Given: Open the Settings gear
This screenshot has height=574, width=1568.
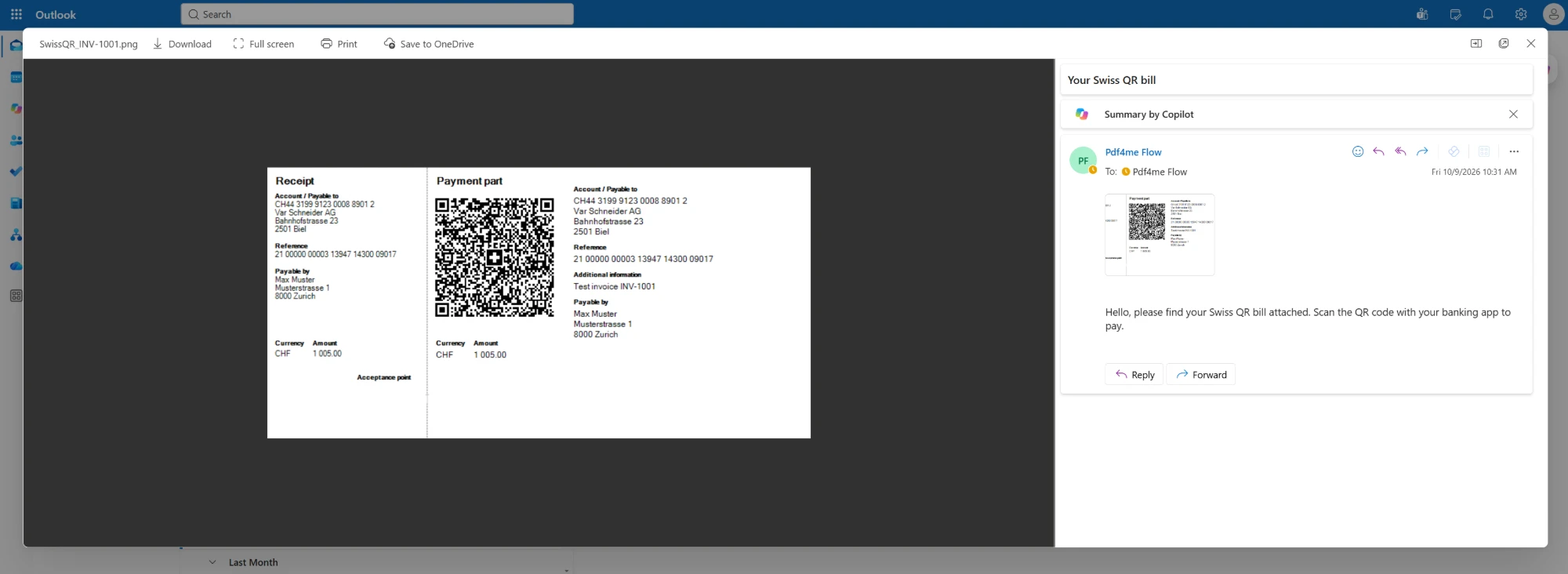Looking at the screenshot, I should point(1521,14).
